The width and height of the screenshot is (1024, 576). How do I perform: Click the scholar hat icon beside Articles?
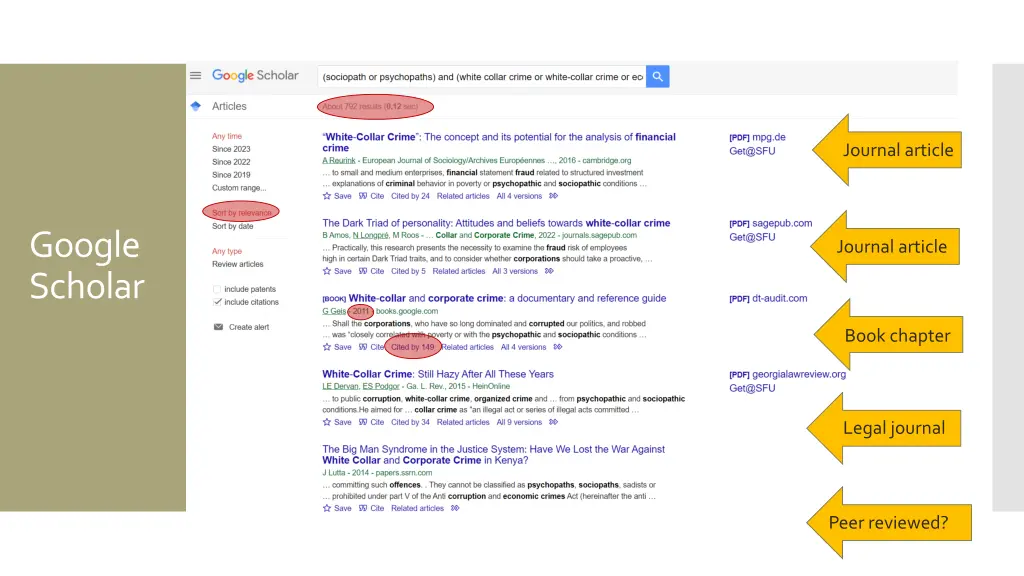[195, 106]
